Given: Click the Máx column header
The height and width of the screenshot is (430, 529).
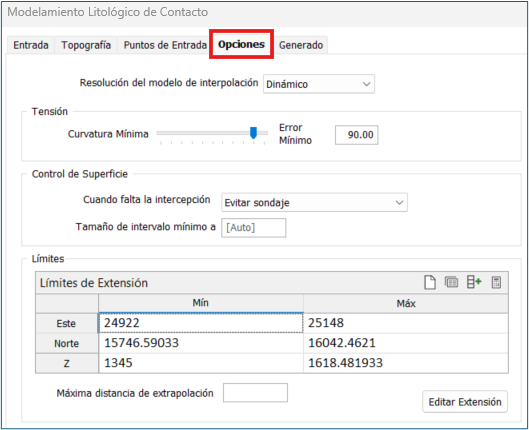Looking at the screenshot, I should (406, 303).
